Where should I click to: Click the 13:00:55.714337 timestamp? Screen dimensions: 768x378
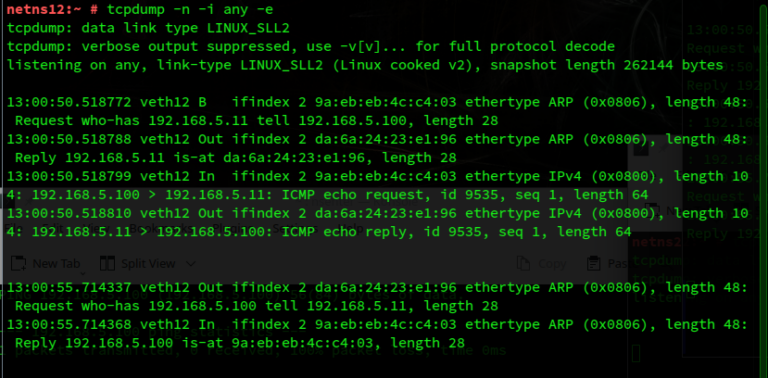[x=69, y=287]
